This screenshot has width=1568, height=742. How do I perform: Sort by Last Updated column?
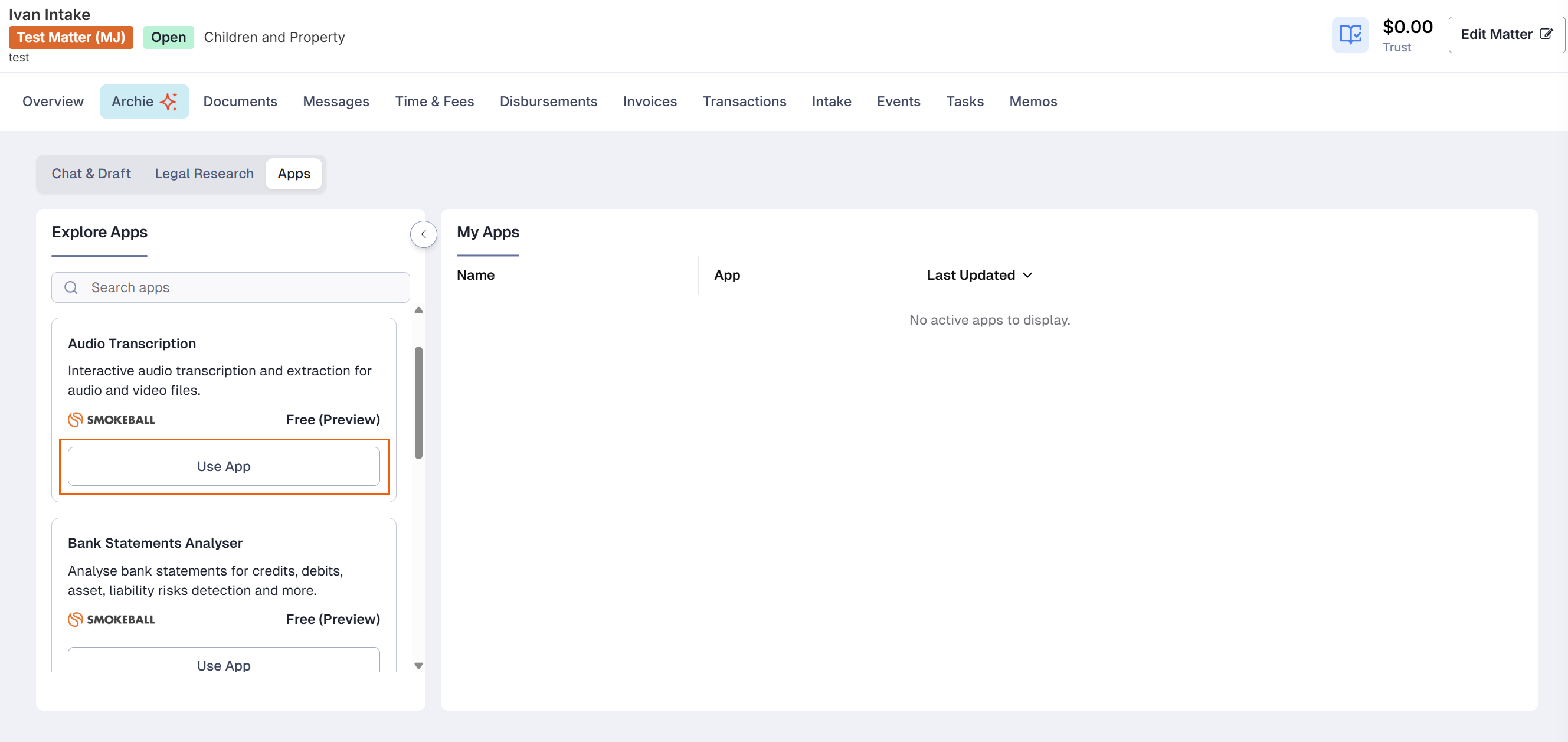[x=979, y=275]
